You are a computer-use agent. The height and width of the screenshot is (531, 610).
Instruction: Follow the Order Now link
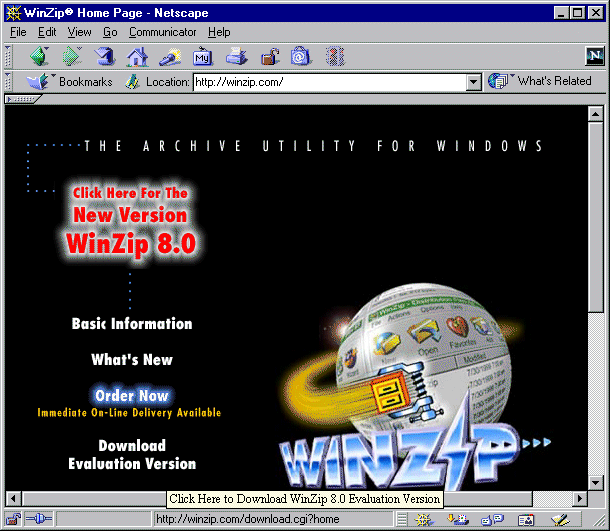click(x=132, y=396)
